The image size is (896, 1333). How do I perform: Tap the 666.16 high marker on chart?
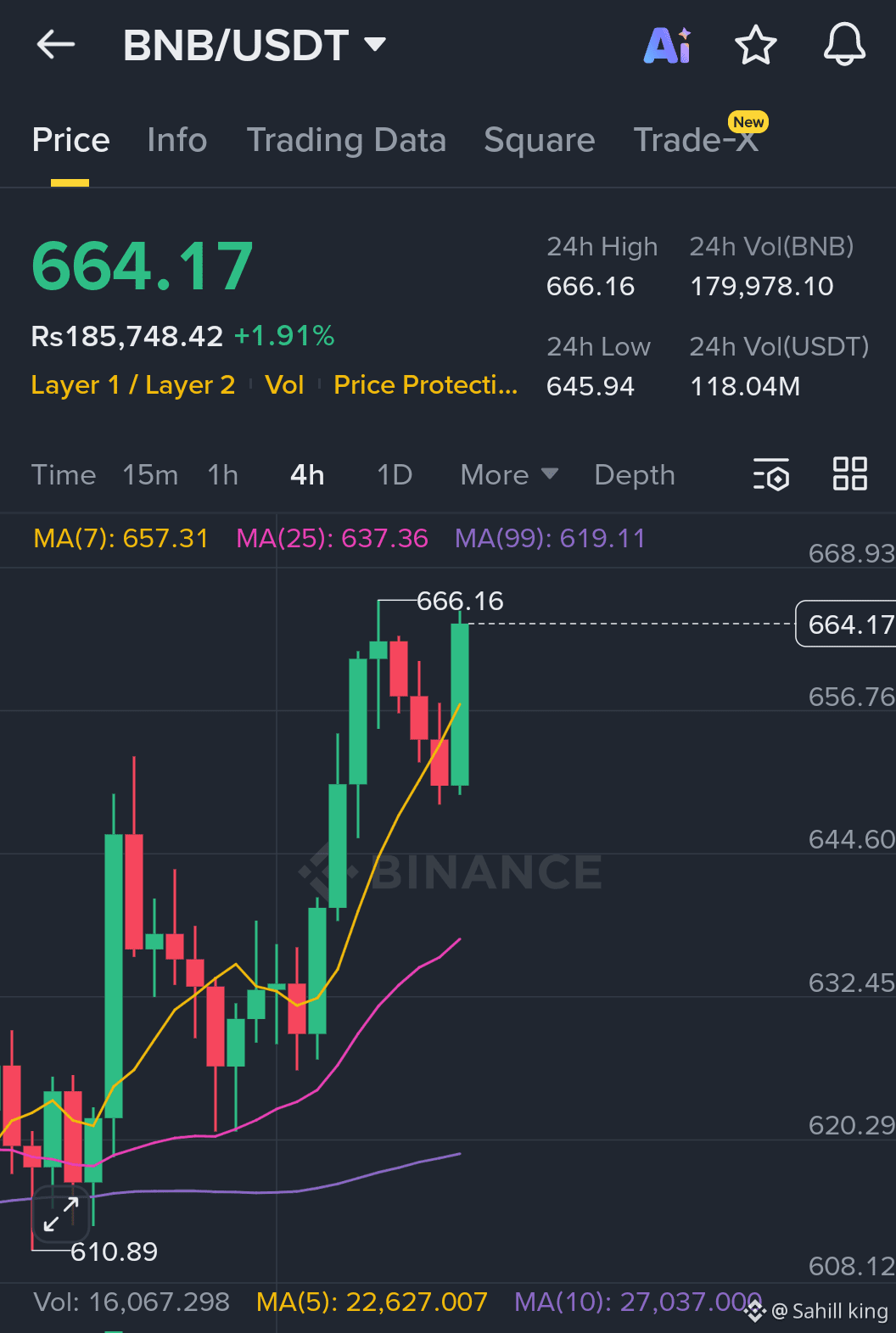[460, 602]
